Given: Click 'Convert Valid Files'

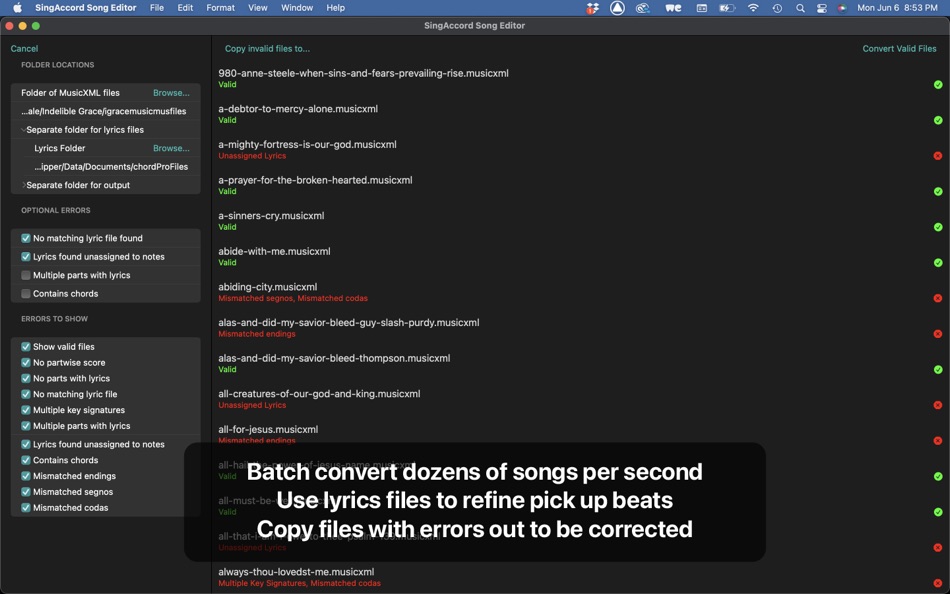Looking at the screenshot, I should coord(899,48).
